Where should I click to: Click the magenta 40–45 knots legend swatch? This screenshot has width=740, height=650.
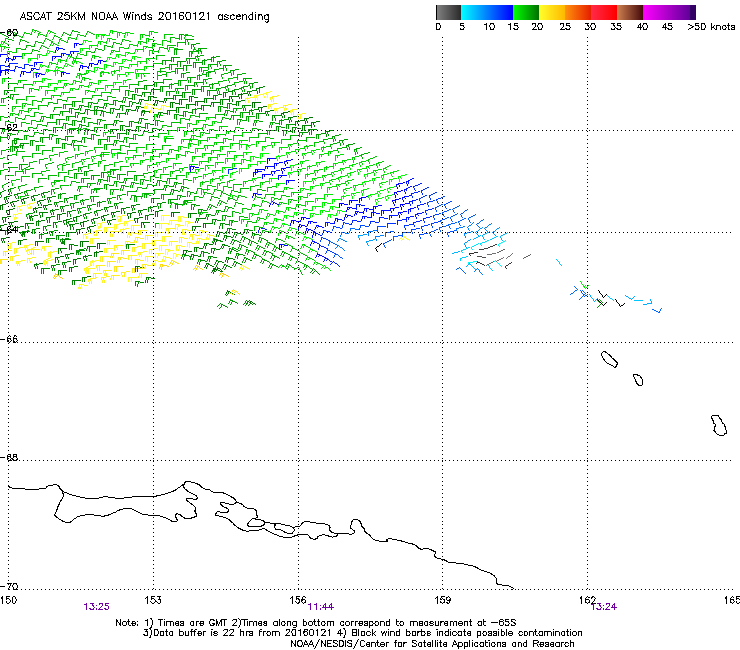click(656, 12)
